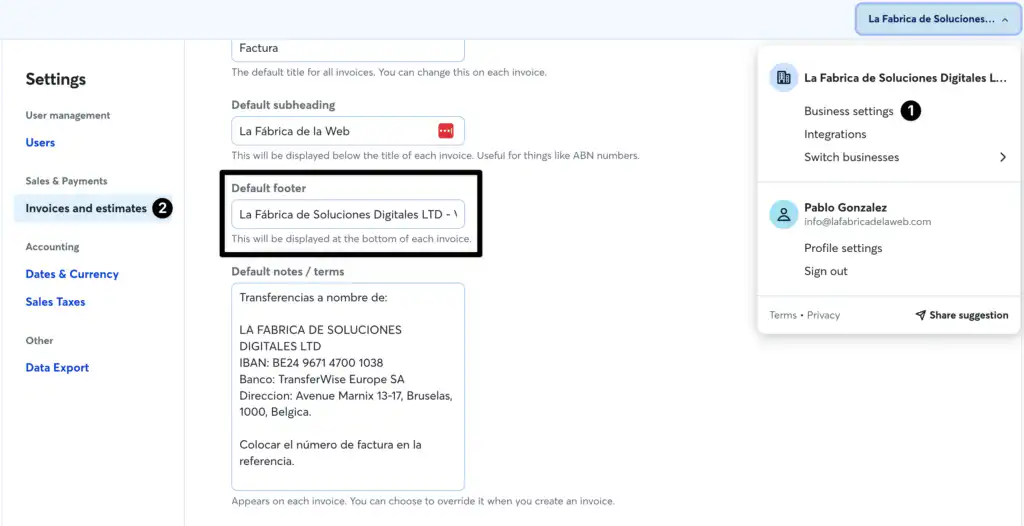Viewport: 1024px width, 526px height.
Task: Open Profile settings
Action: 843,248
